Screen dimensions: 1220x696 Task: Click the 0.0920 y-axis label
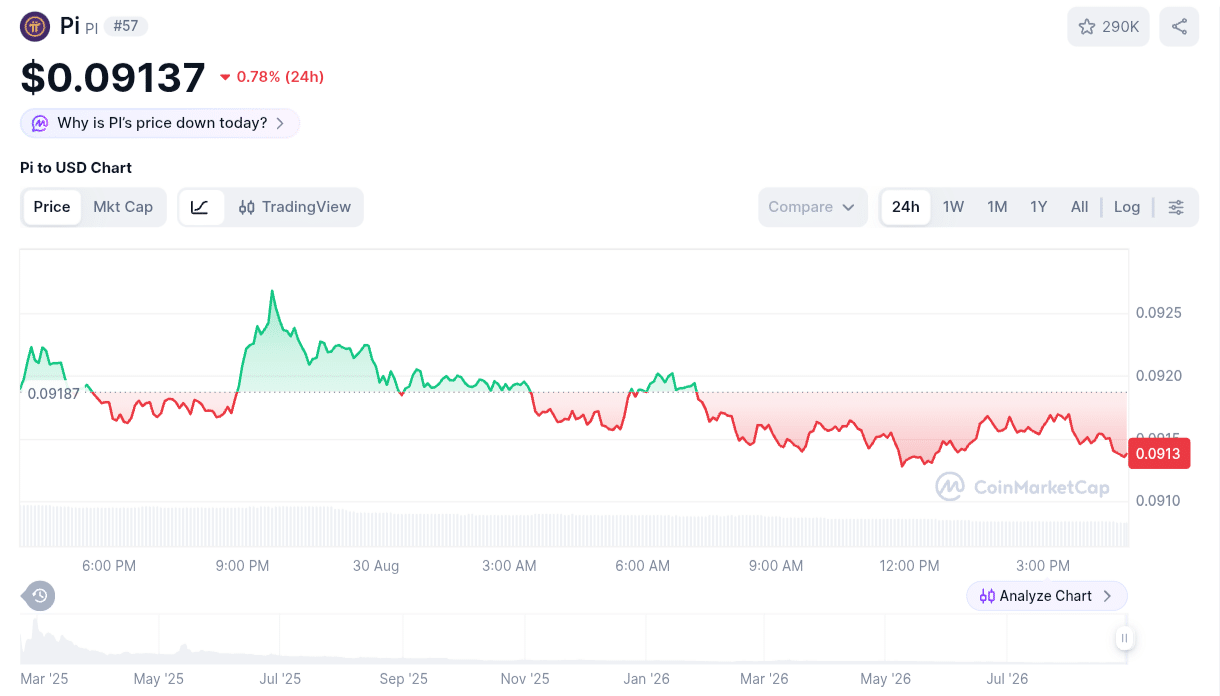(x=1159, y=376)
